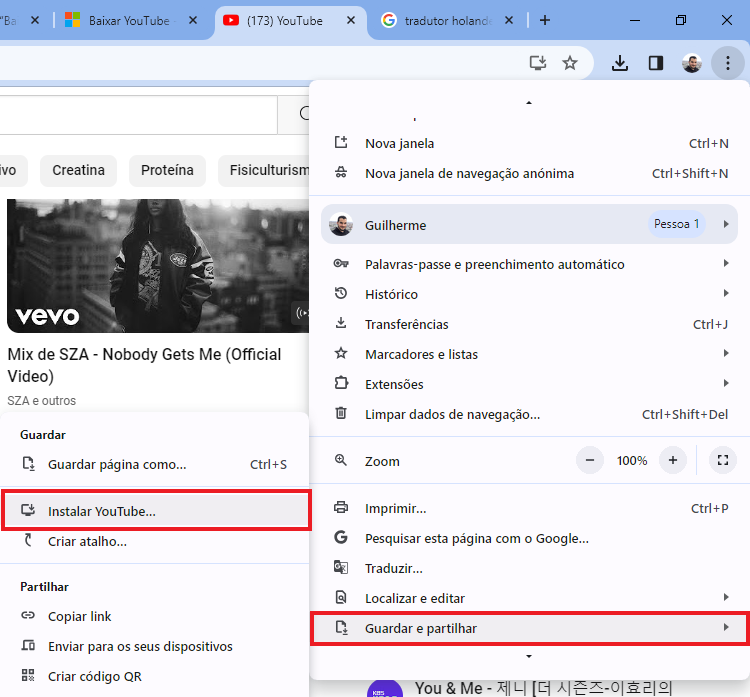The height and width of the screenshot is (697, 750).
Task: Expand Palavras-passe e preenchimento automático submenu
Action: (x=529, y=264)
